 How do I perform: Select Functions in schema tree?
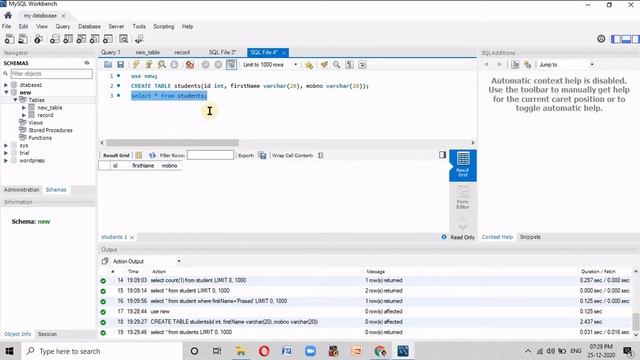(x=40, y=138)
